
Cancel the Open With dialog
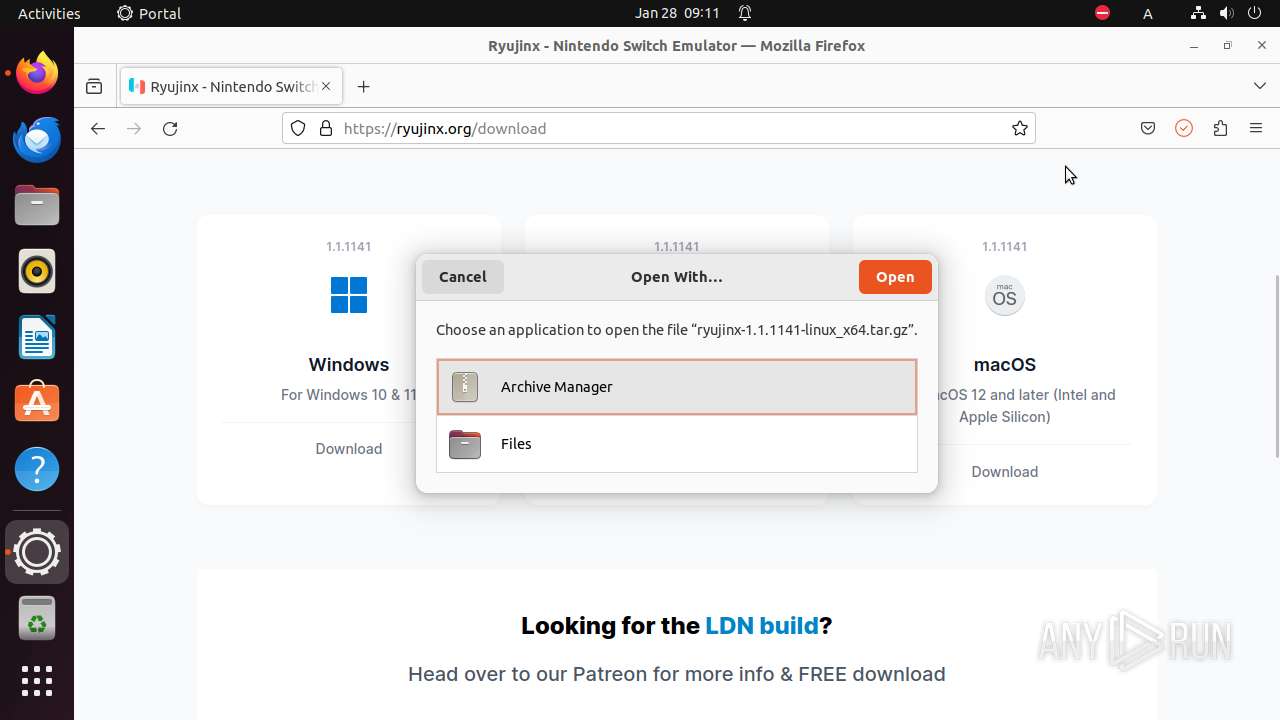click(x=463, y=277)
